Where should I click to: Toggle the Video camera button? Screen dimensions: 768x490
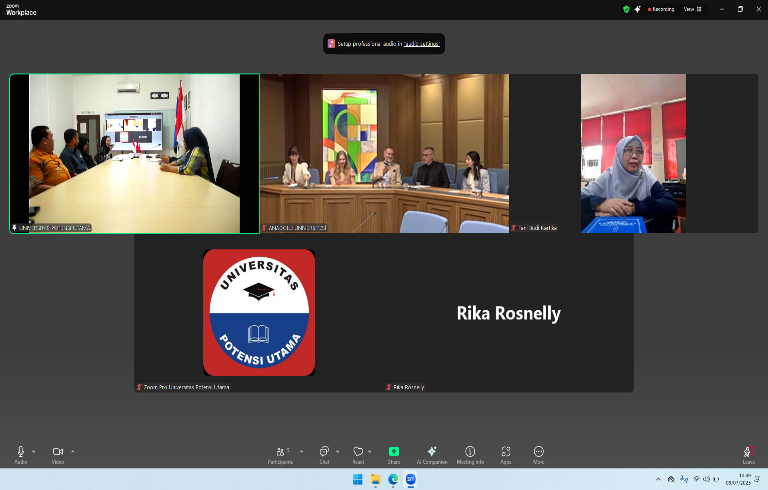[57, 452]
